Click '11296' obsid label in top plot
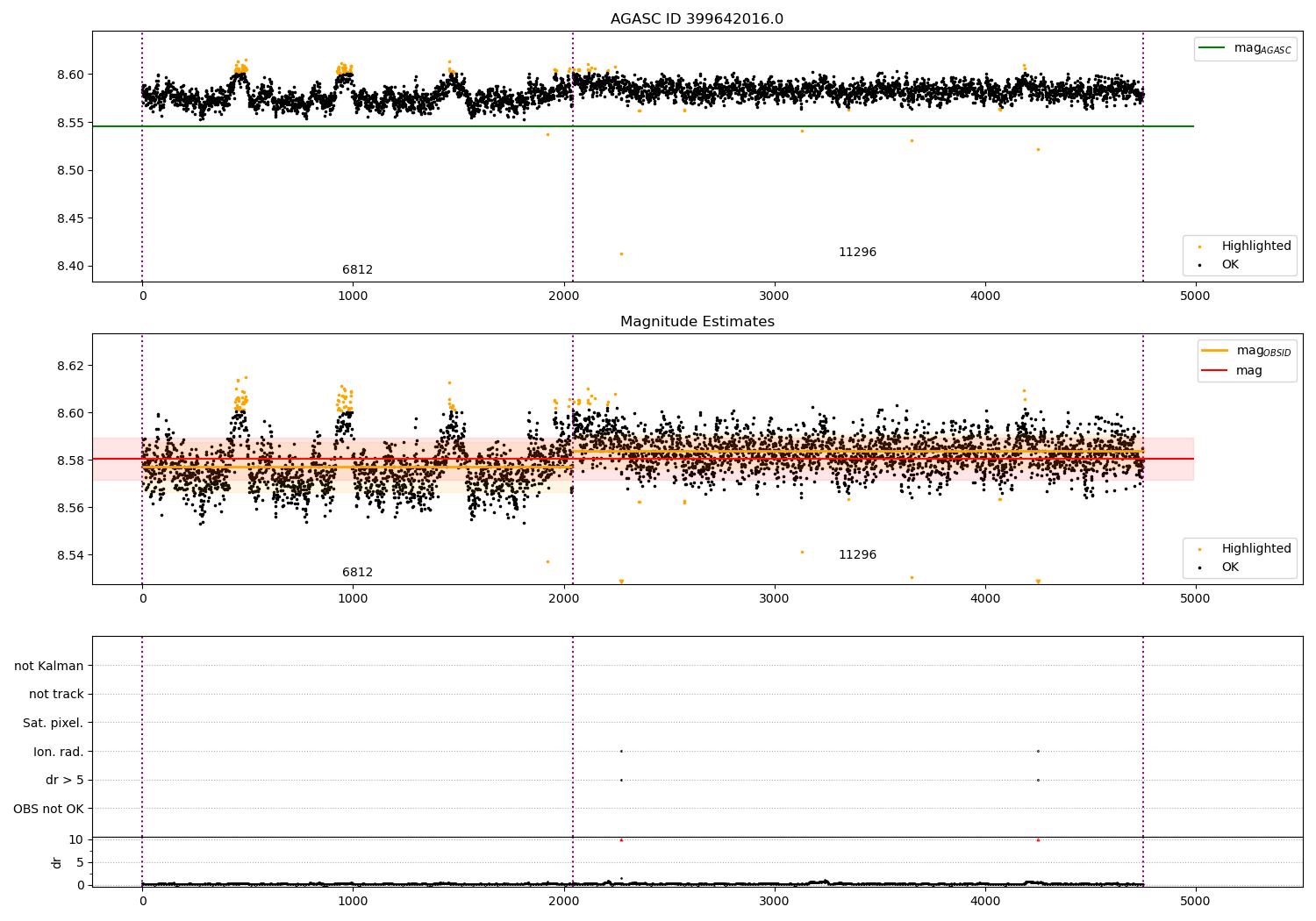 [857, 253]
